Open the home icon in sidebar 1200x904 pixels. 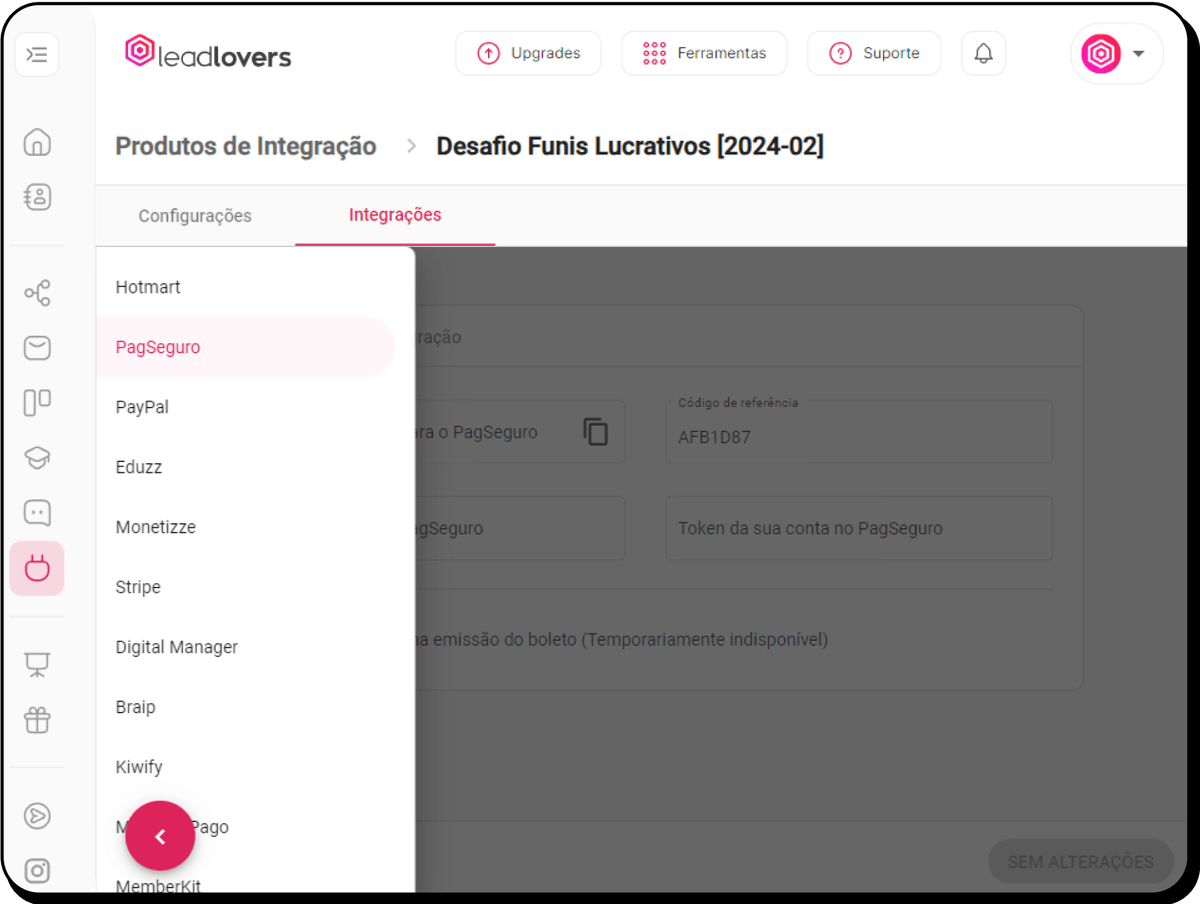(x=37, y=142)
